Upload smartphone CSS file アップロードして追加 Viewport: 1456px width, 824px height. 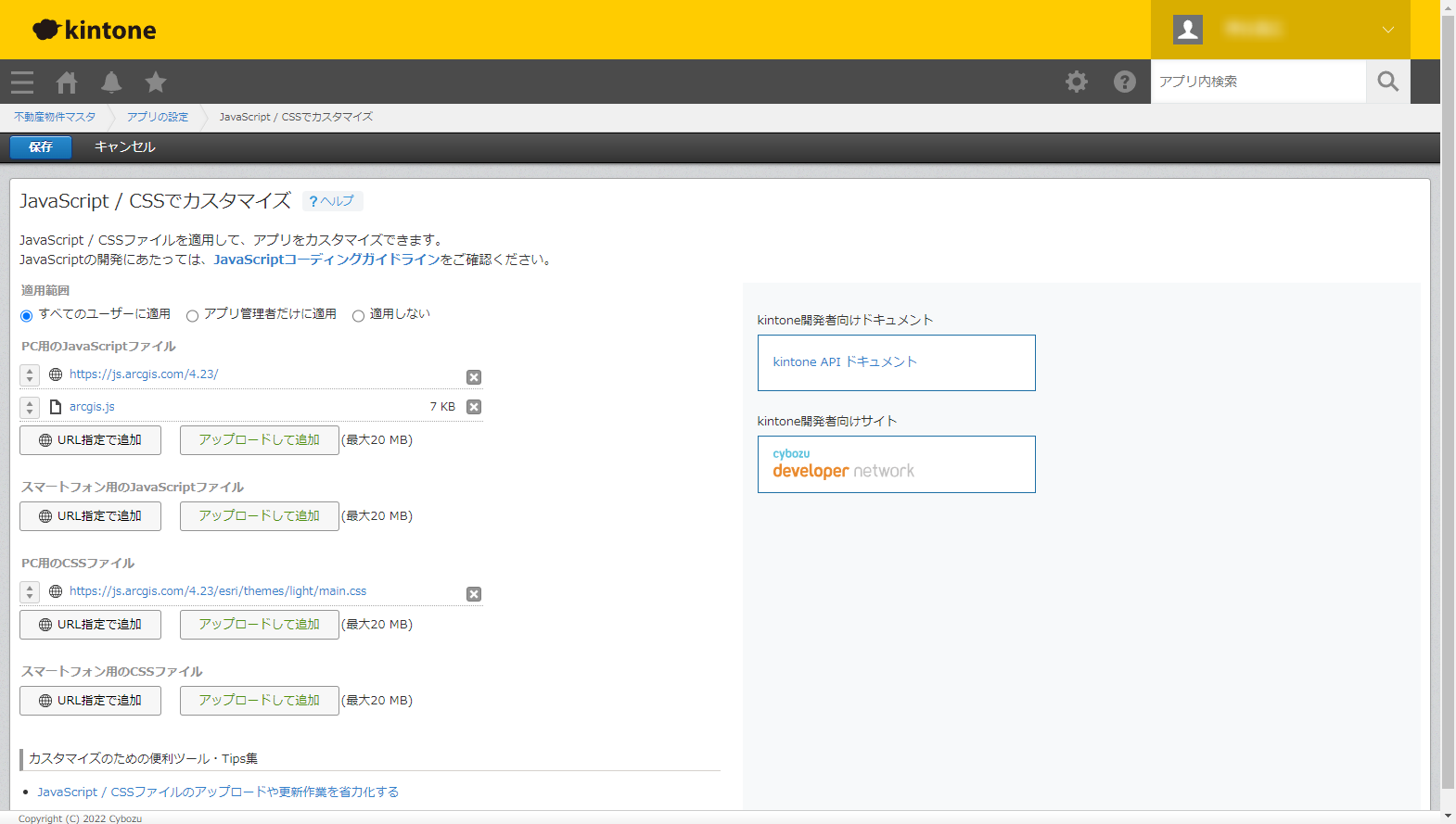[259, 701]
